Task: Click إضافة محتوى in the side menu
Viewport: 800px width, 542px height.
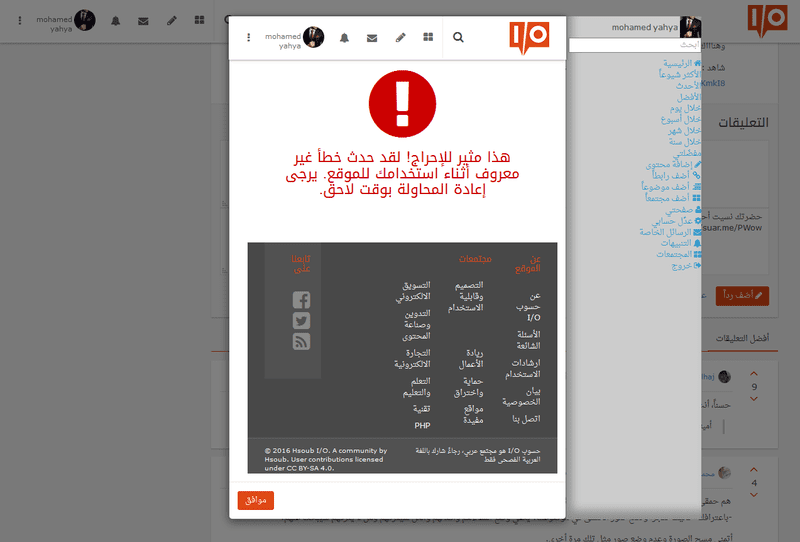Action: pos(673,164)
